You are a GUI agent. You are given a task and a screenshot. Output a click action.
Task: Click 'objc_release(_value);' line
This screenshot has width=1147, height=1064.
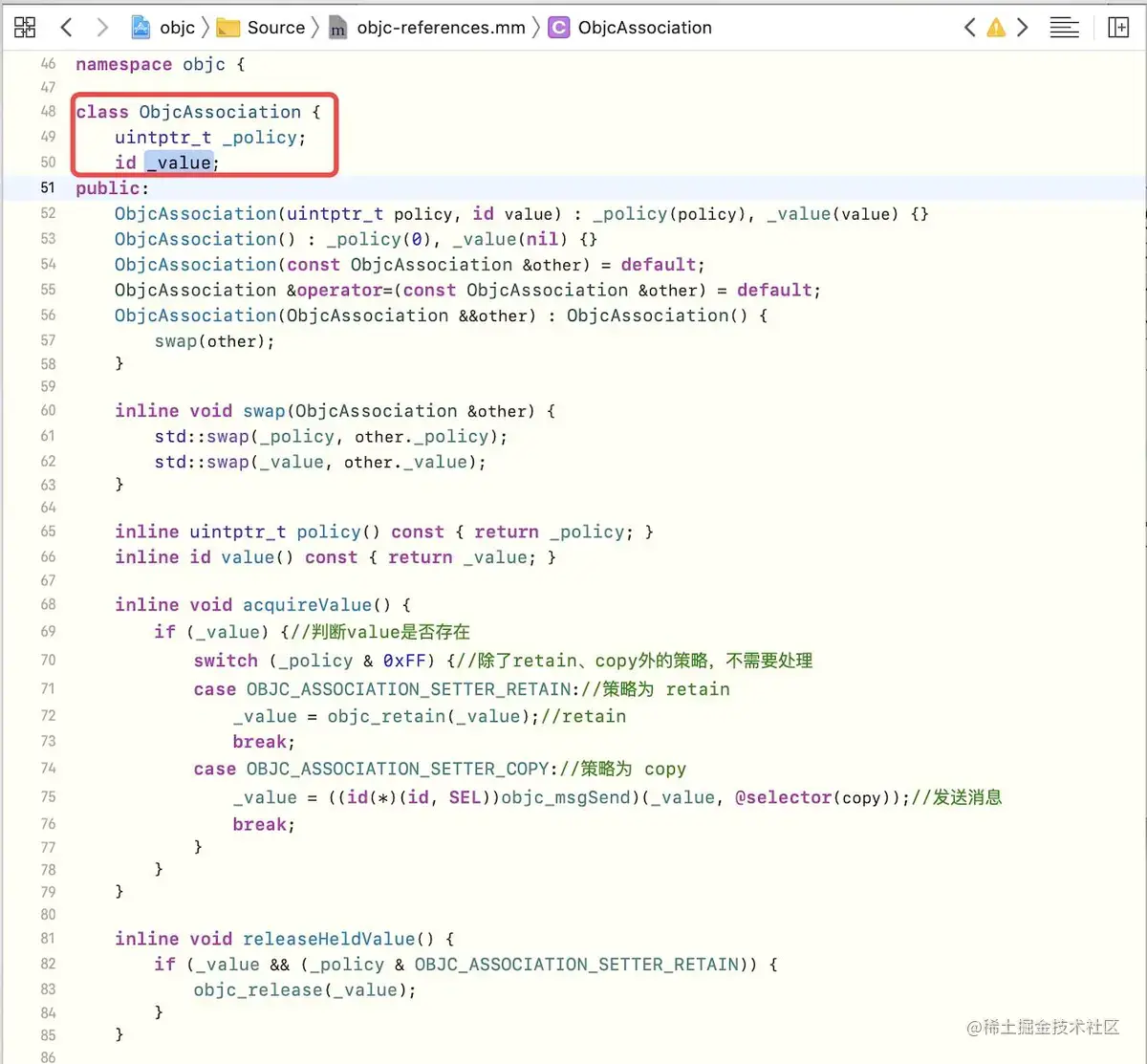point(305,990)
